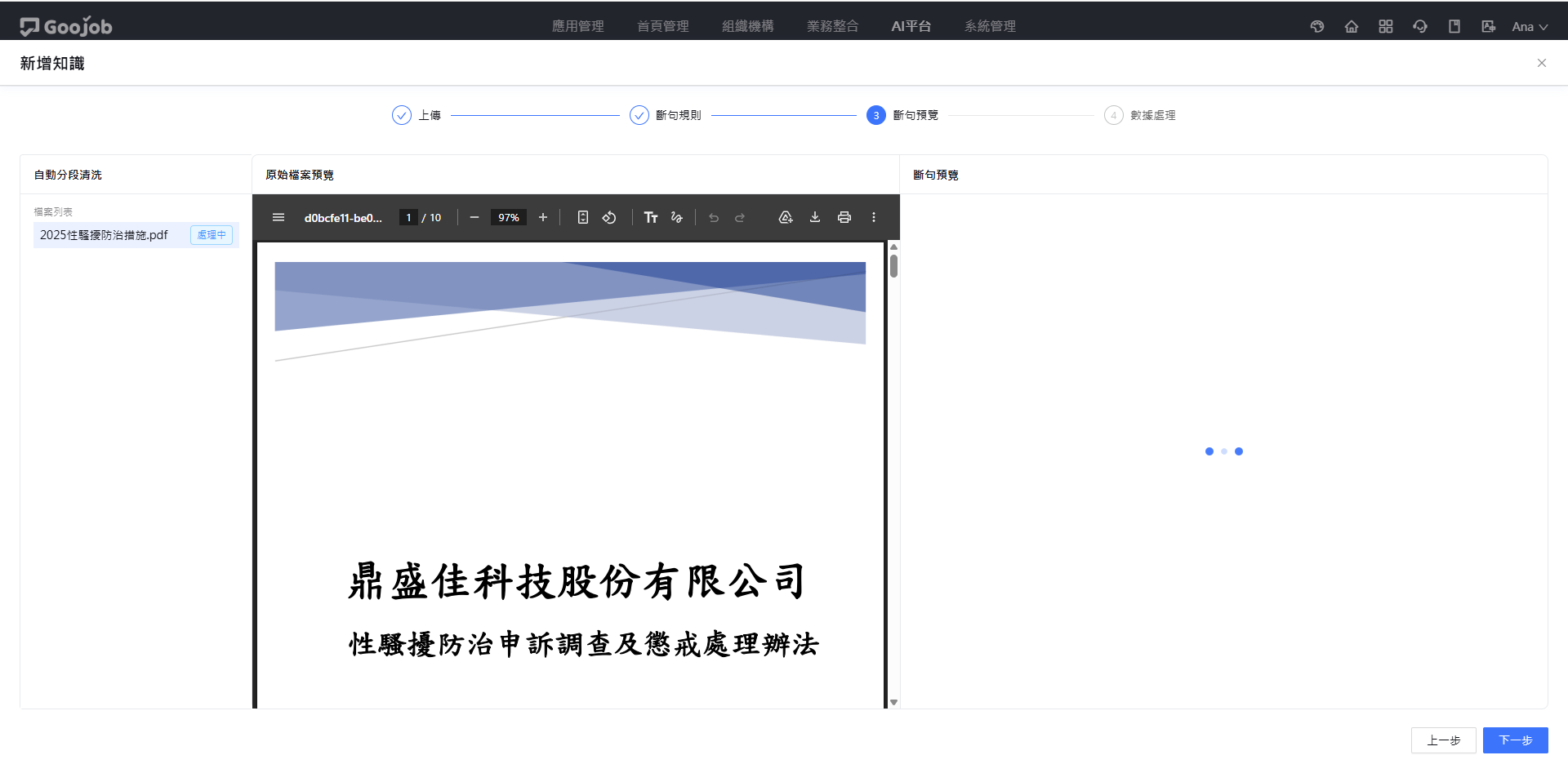Click the 性騷擾防治申訴調查及懲戒處理辦法 subtitle

pos(584,644)
